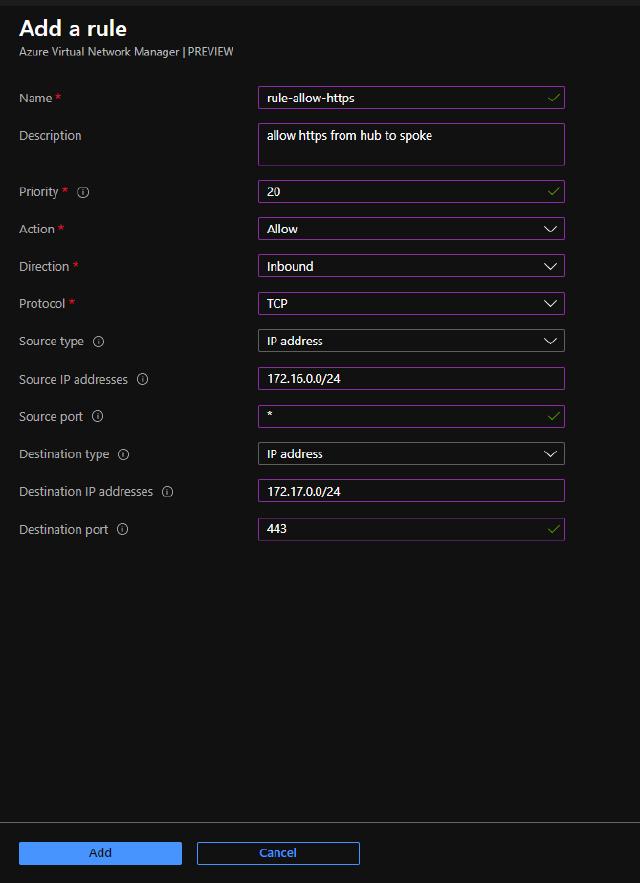640x883 pixels.
Task: Click the Destination port info icon
Action: pyautogui.click(x=122, y=530)
